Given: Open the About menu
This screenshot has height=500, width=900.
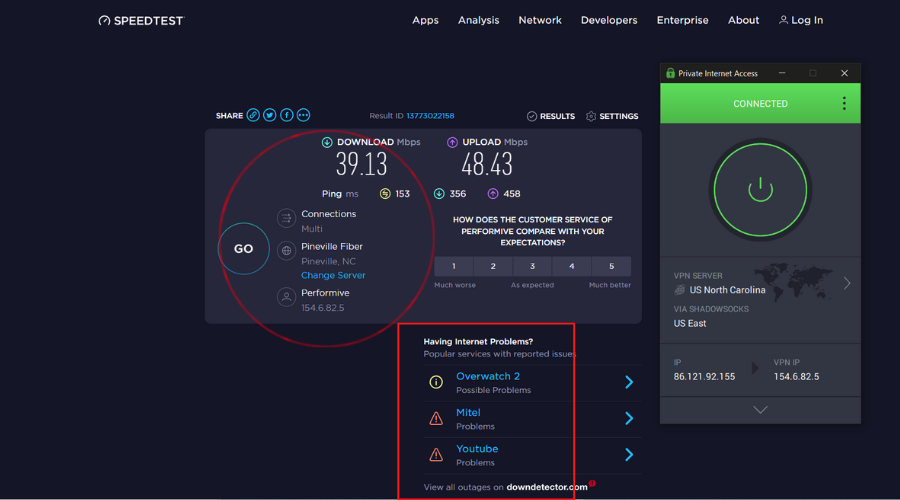Looking at the screenshot, I should click(x=743, y=20).
